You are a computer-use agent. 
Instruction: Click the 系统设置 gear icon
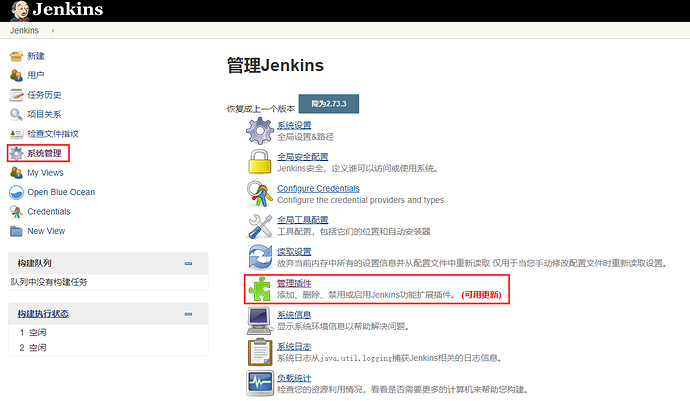260,131
